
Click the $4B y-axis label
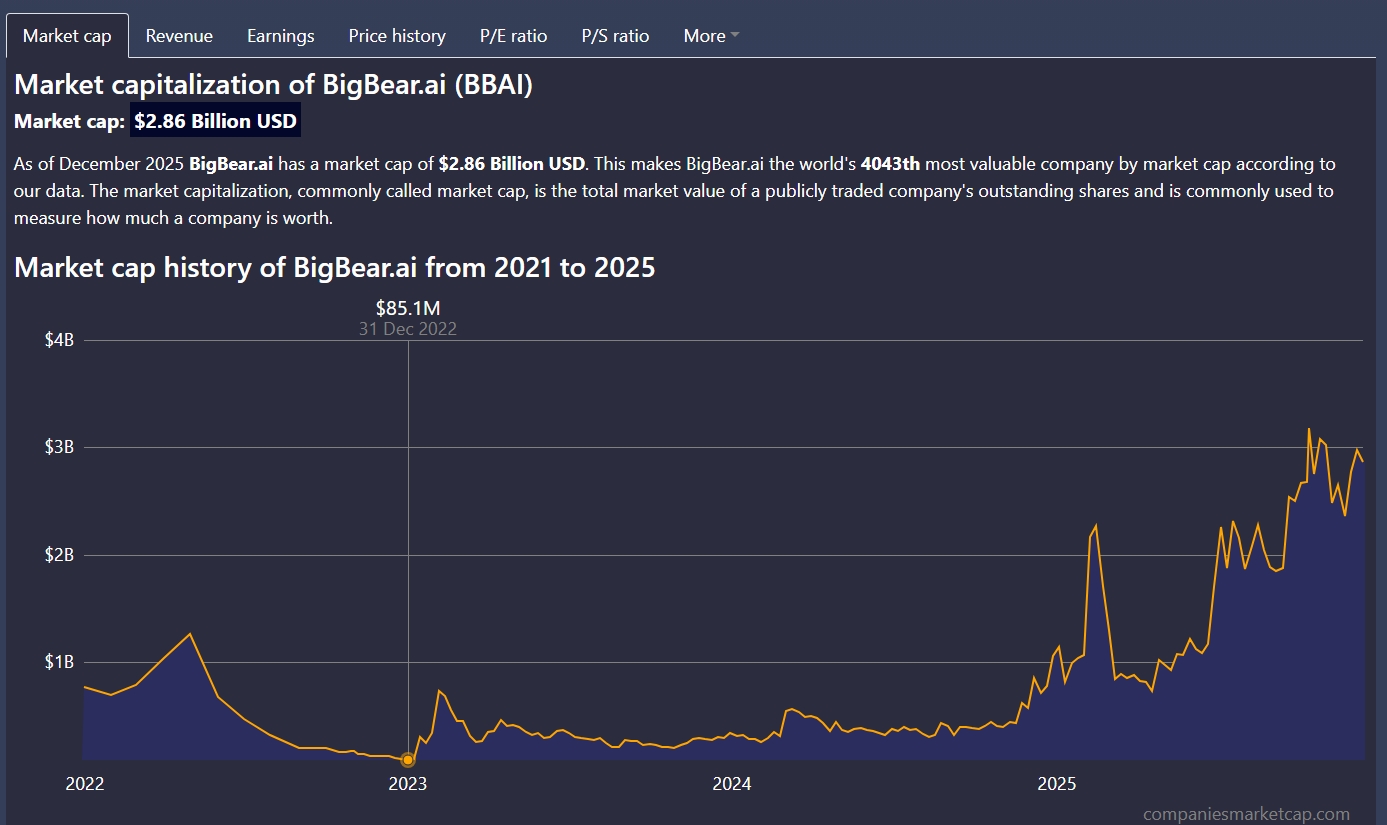59,340
